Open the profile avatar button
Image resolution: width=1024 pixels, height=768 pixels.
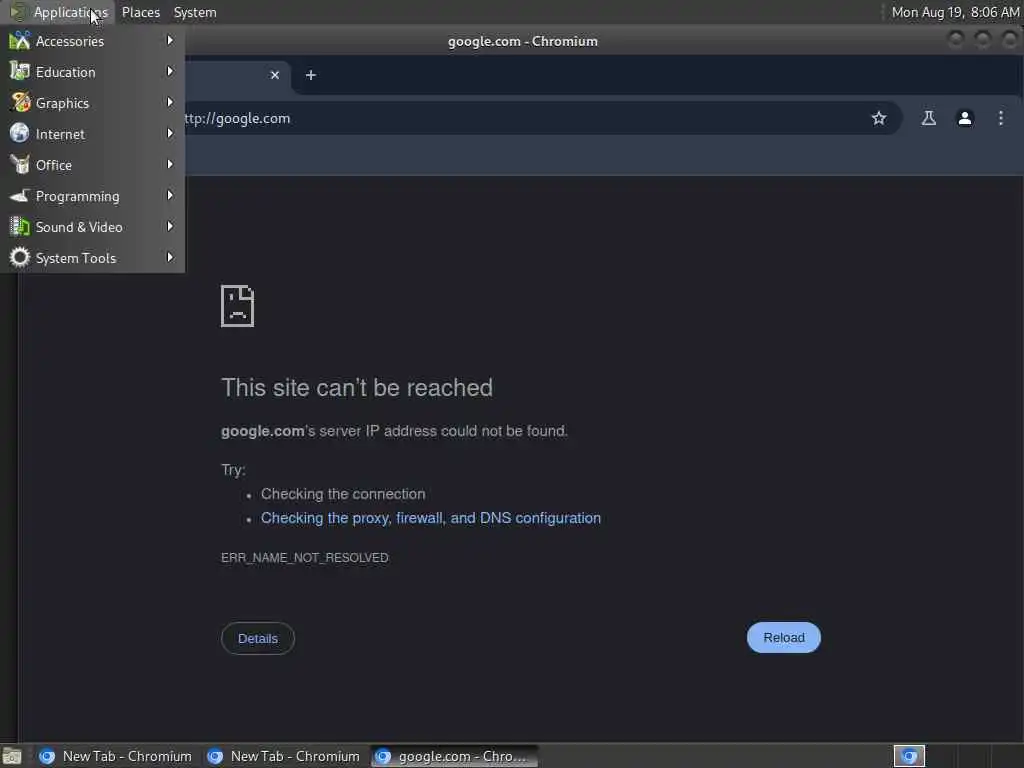coord(965,118)
